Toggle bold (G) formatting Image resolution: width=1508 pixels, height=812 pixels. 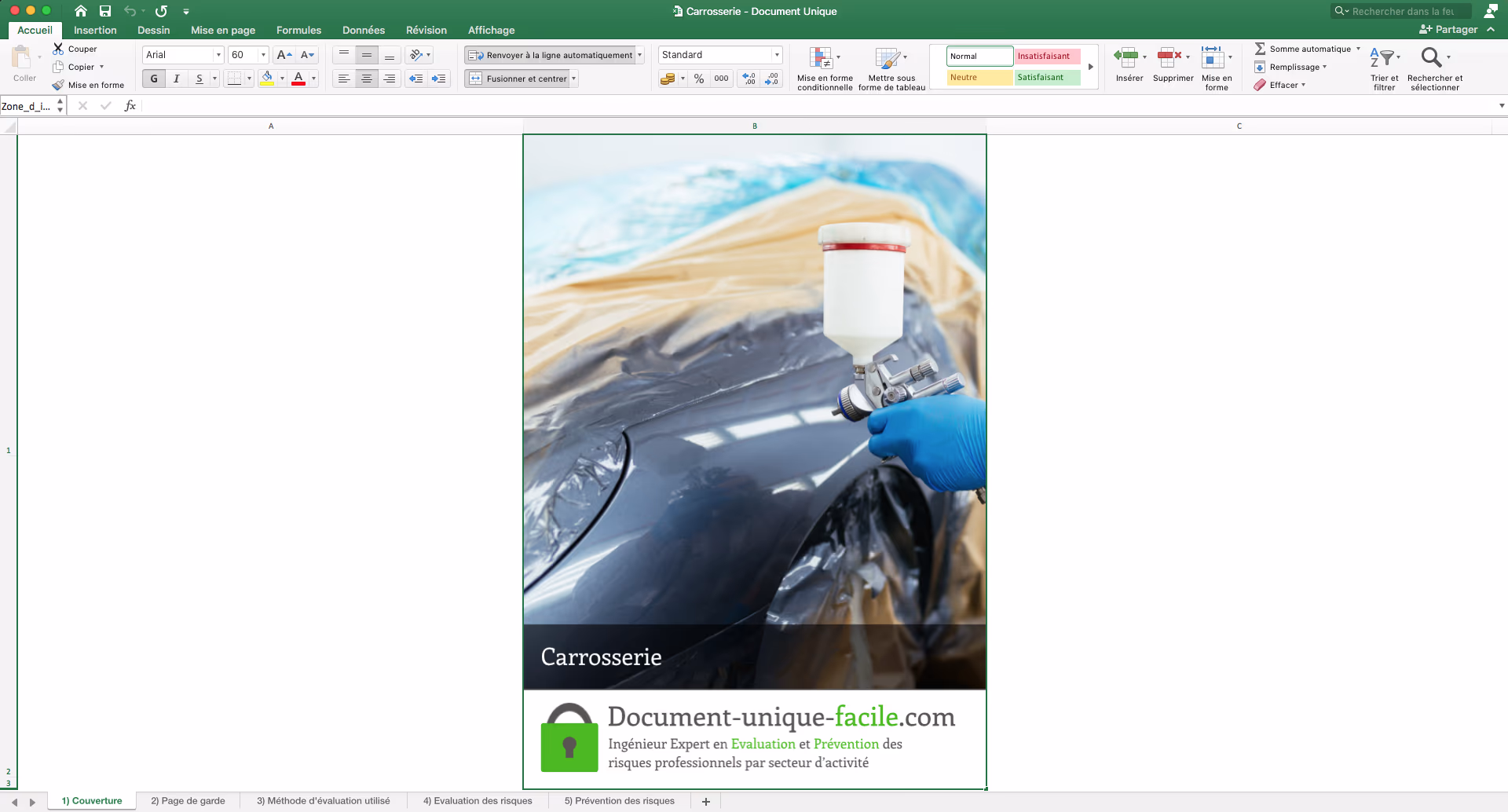point(154,79)
